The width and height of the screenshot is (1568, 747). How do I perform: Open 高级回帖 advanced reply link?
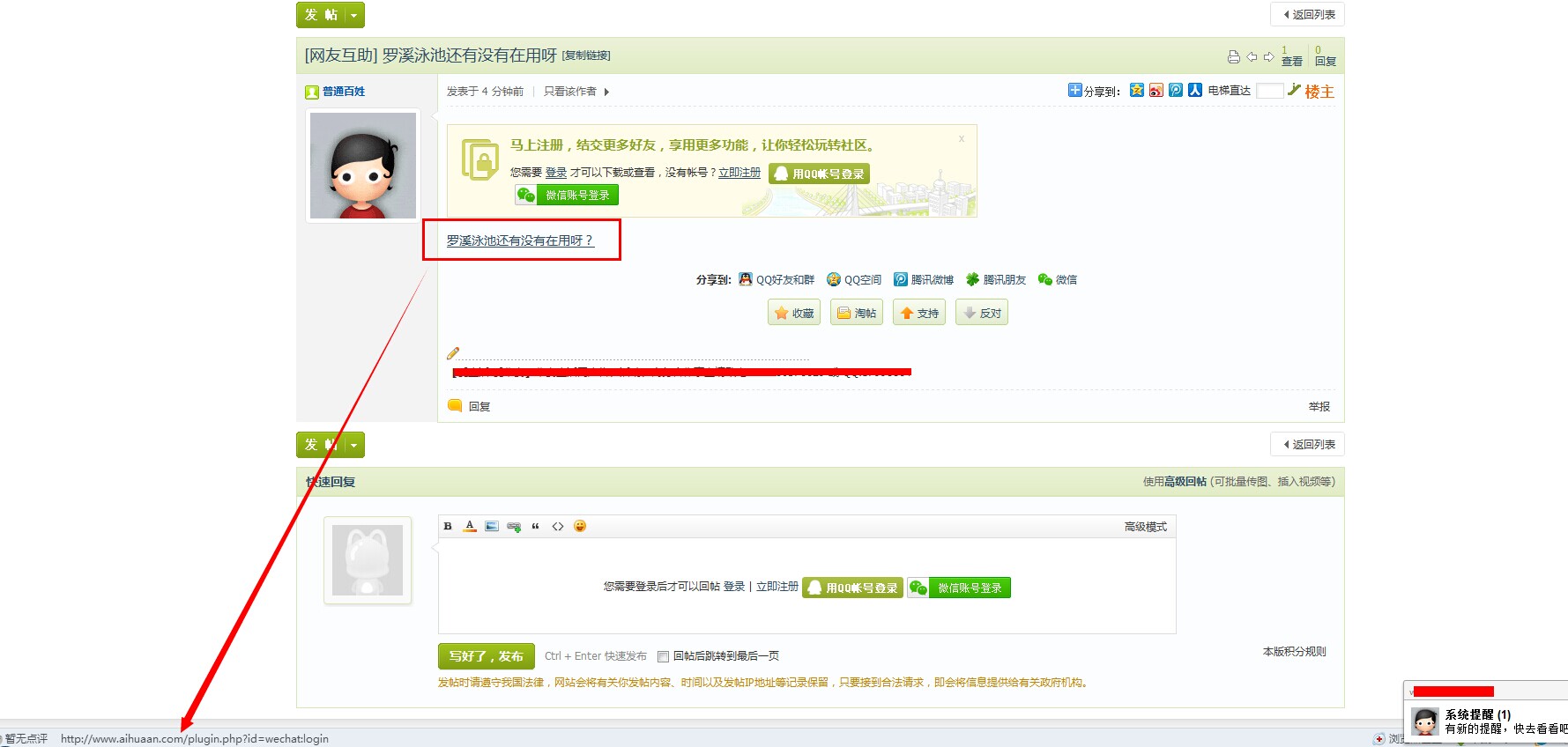(1185, 482)
